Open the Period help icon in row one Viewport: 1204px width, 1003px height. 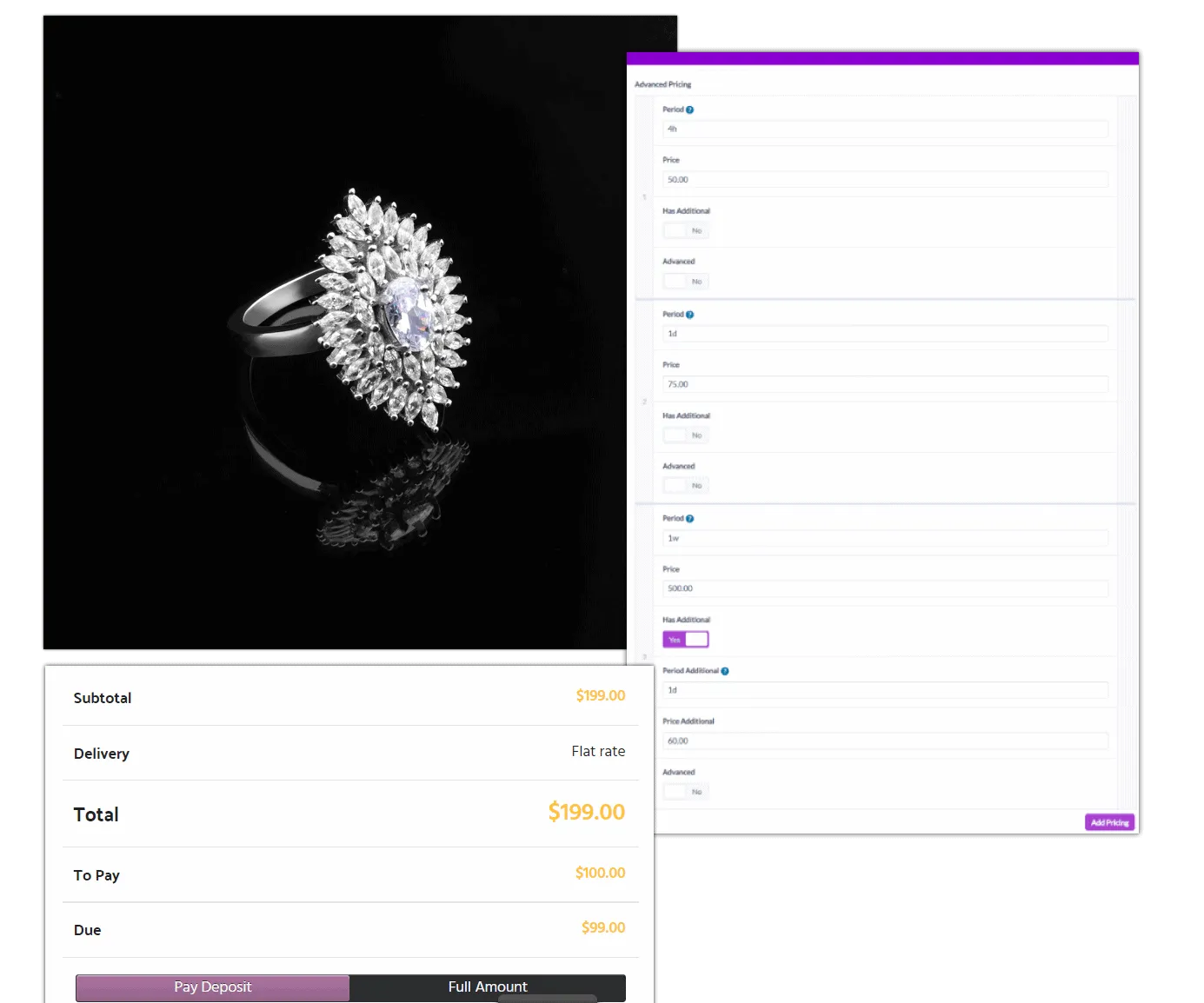[x=689, y=109]
